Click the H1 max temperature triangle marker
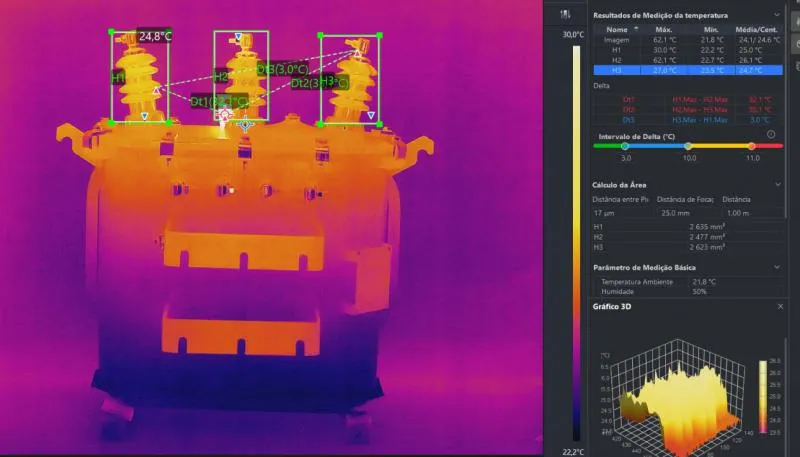 (156, 90)
